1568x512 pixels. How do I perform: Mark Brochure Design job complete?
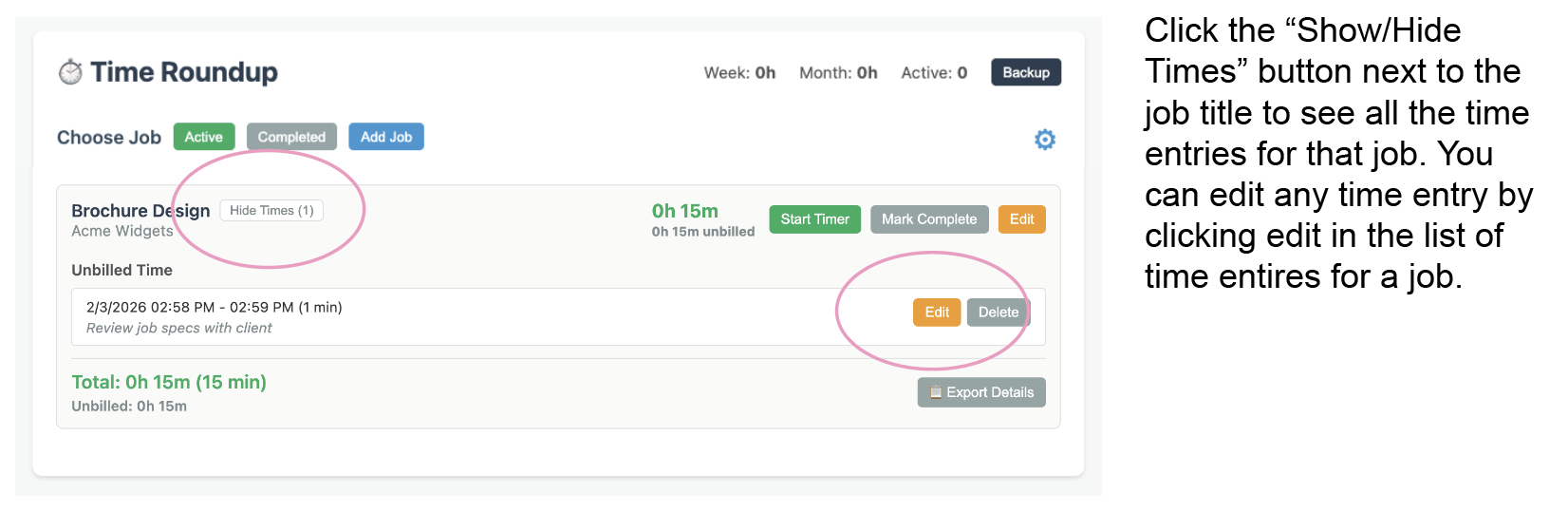tap(929, 219)
